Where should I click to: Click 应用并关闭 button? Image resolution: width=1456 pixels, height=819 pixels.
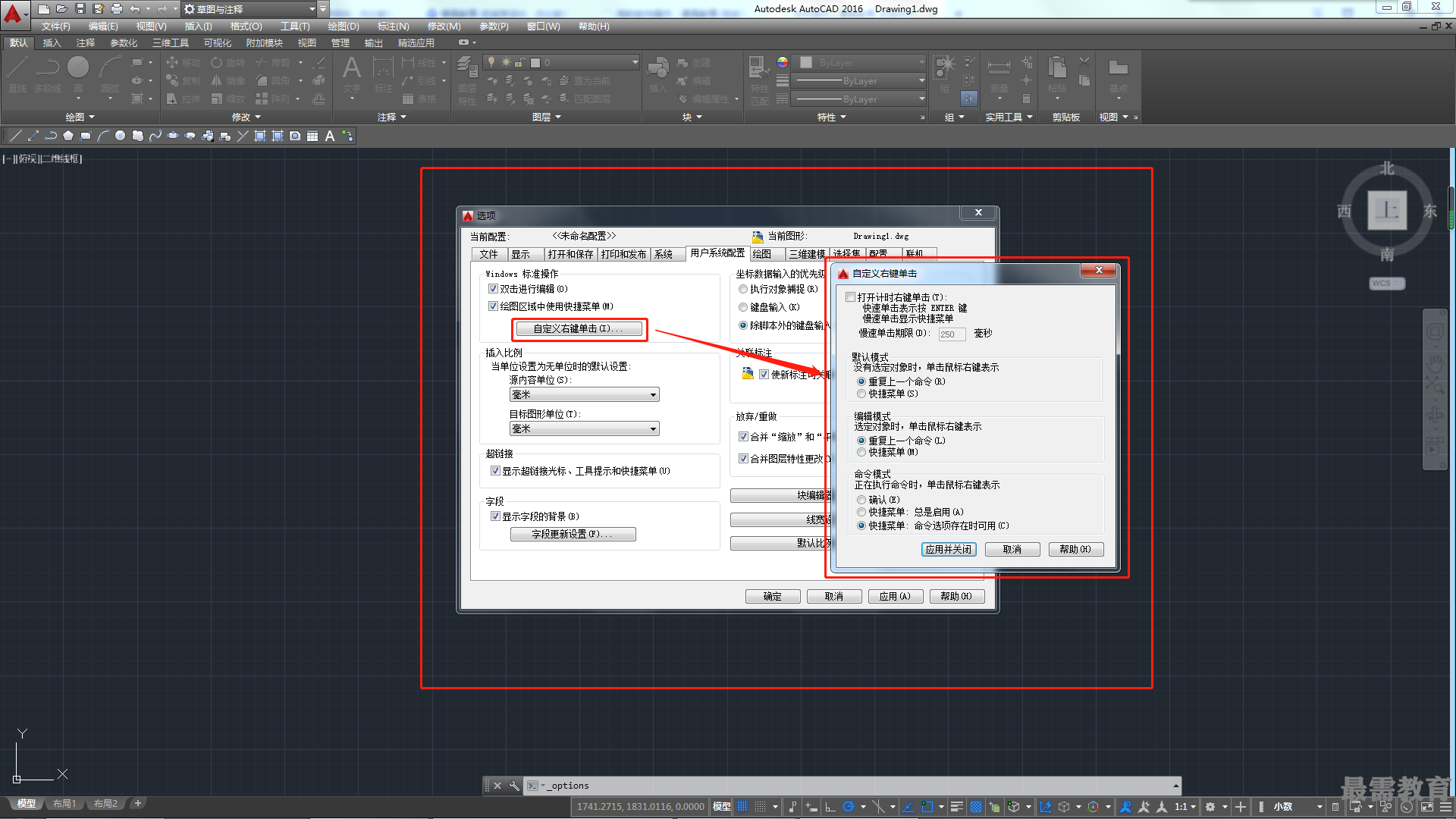click(949, 549)
